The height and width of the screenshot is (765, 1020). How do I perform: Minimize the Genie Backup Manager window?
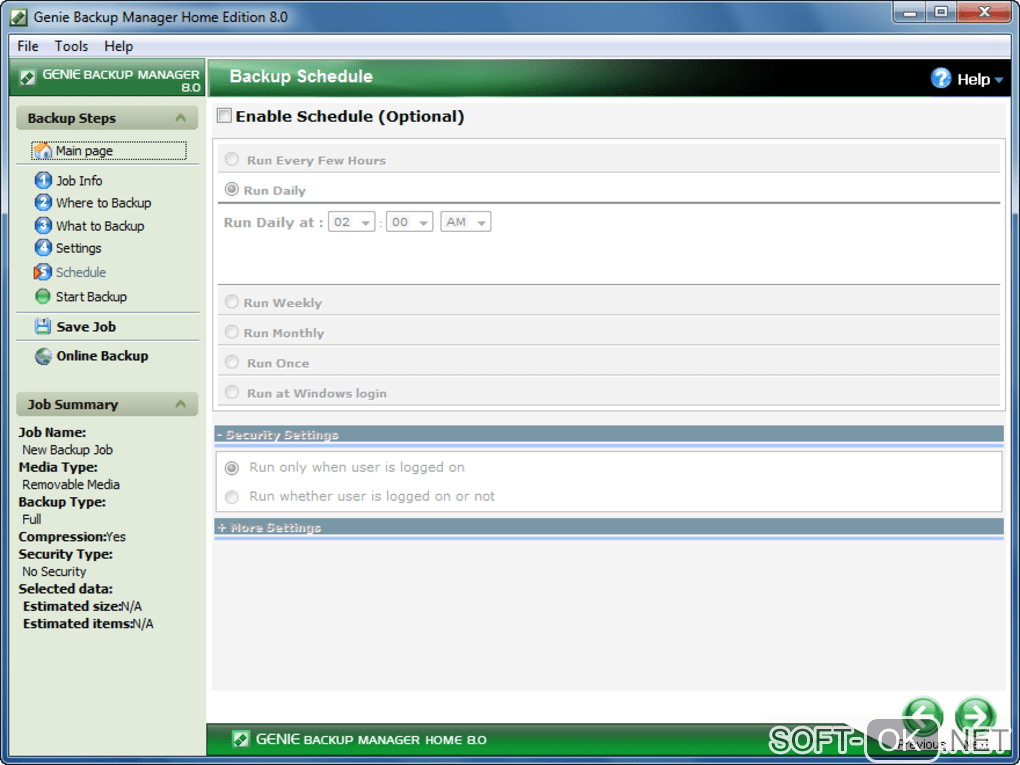pos(909,12)
